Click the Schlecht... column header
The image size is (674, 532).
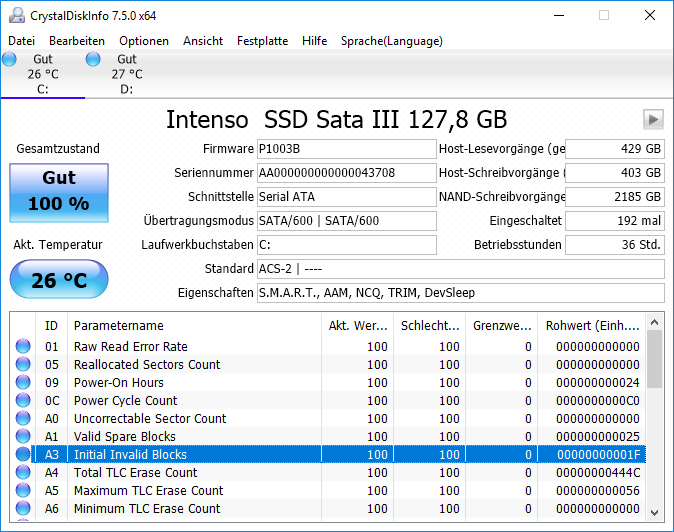(x=430, y=325)
